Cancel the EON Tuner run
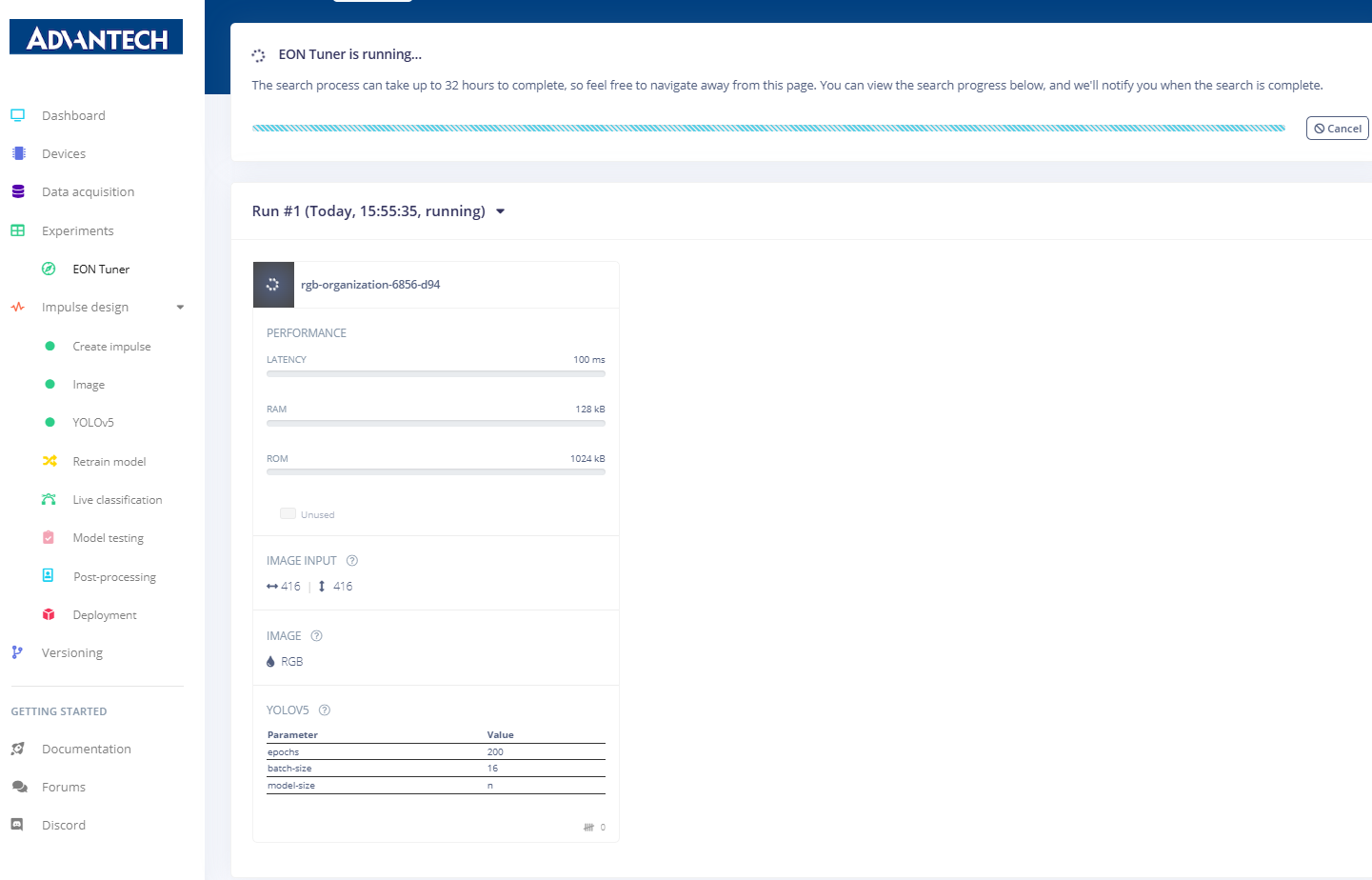This screenshot has width=1372, height=880. click(x=1337, y=129)
